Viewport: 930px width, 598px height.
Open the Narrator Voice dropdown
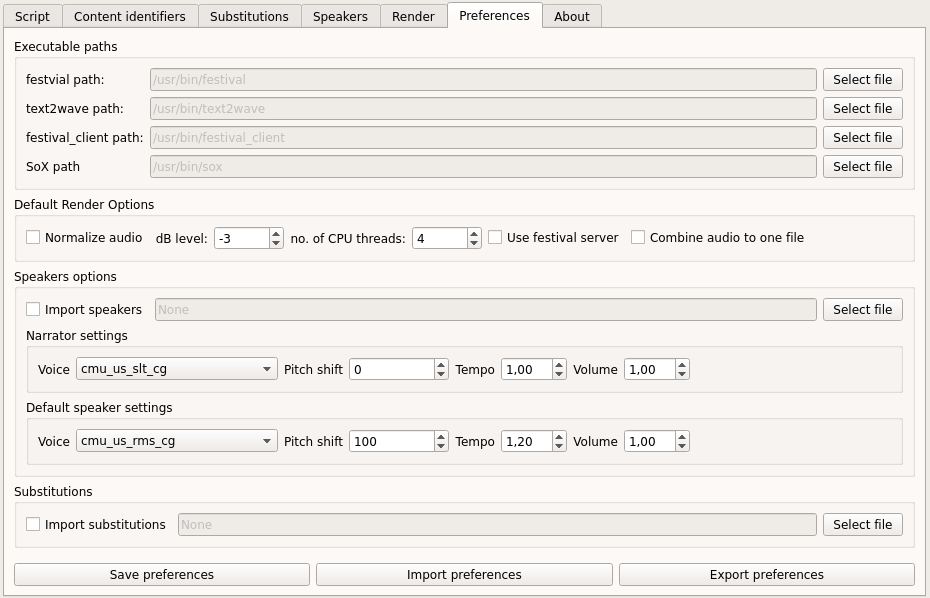point(177,369)
